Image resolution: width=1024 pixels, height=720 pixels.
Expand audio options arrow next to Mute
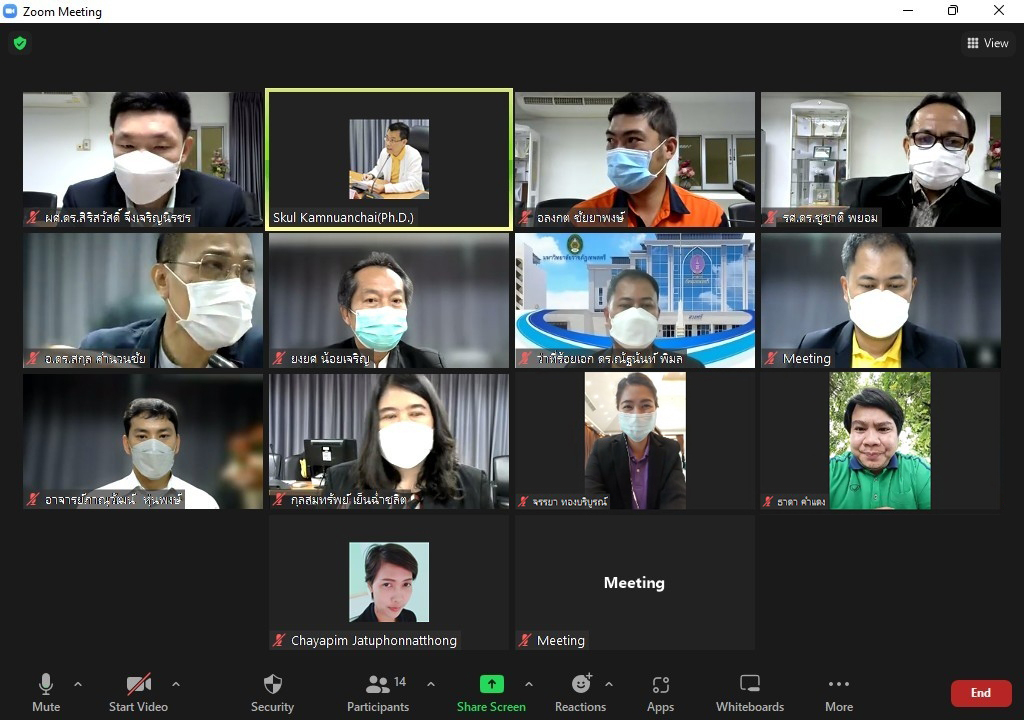click(x=78, y=684)
